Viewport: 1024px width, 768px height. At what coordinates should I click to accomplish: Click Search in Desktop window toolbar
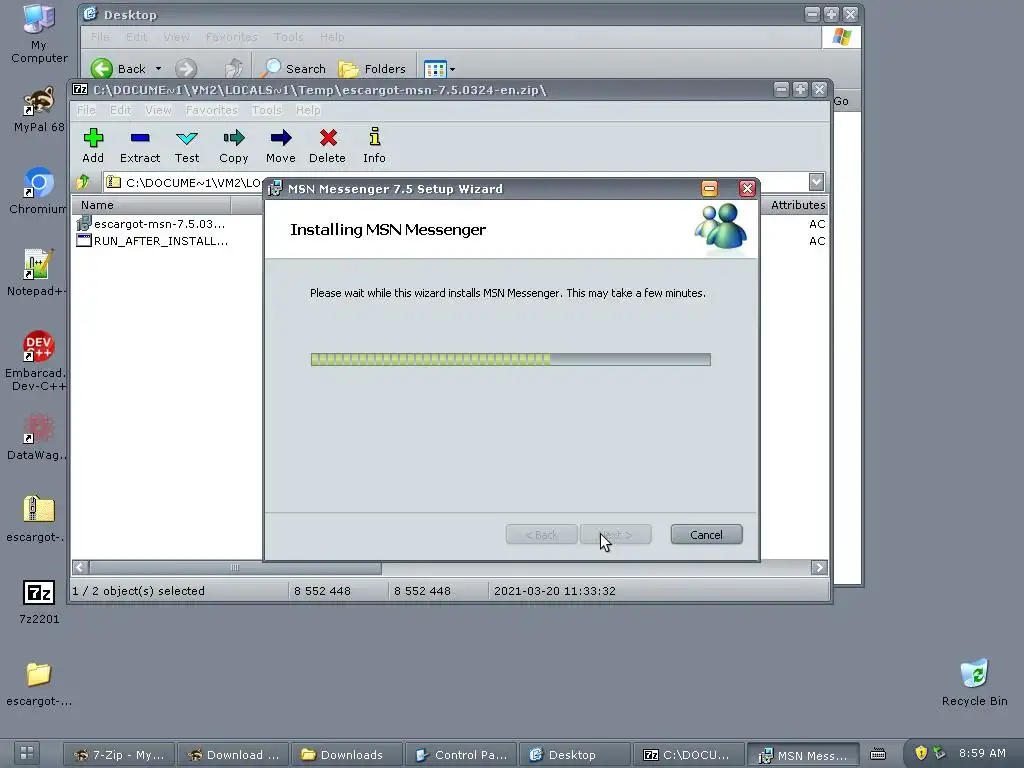(295, 69)
